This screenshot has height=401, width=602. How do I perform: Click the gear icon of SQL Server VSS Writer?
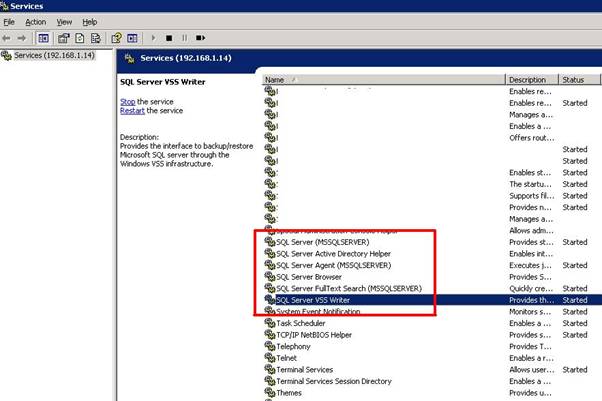[270, 300]
